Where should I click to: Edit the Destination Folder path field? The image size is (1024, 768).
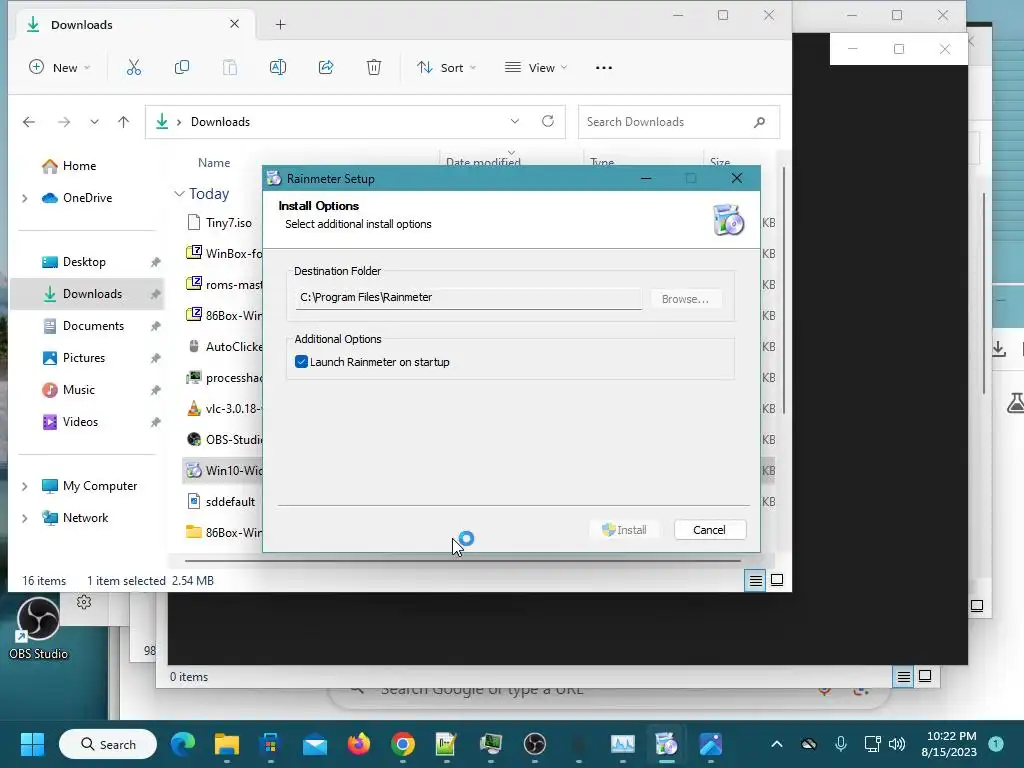[468, 298]
